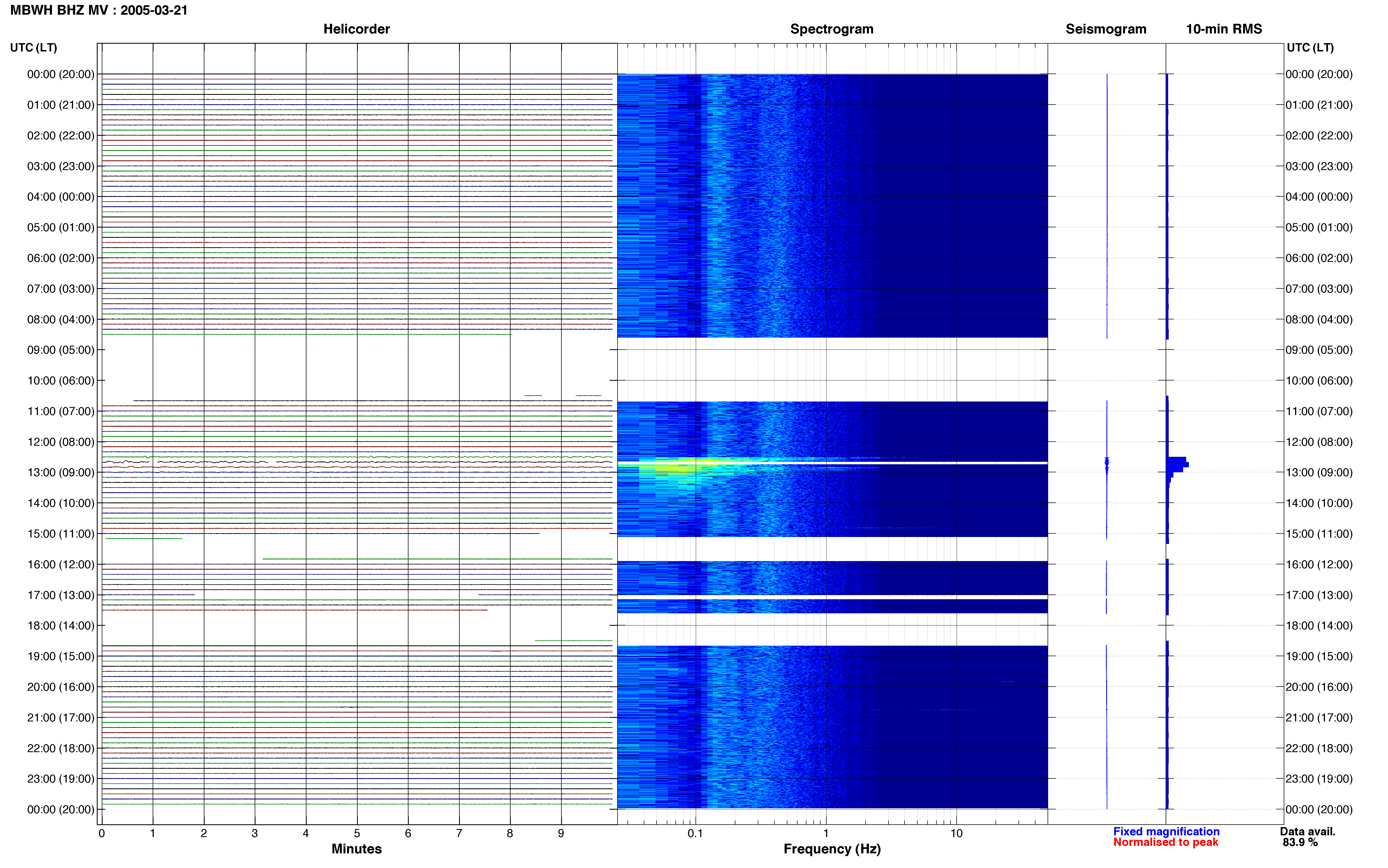
Task: Click the 1 Hz frequency tick label
Action: point(826,833)
